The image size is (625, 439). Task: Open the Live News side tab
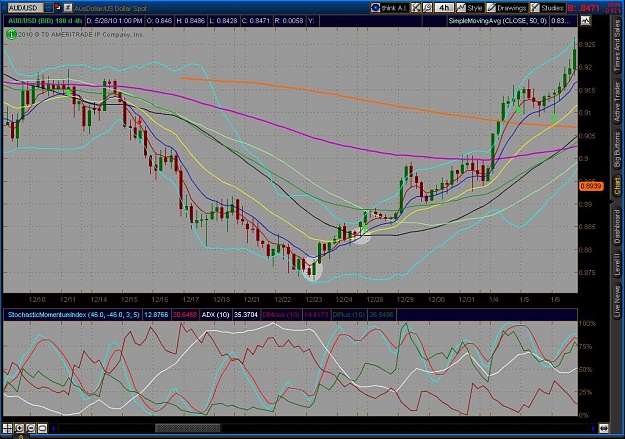[617, 299]
